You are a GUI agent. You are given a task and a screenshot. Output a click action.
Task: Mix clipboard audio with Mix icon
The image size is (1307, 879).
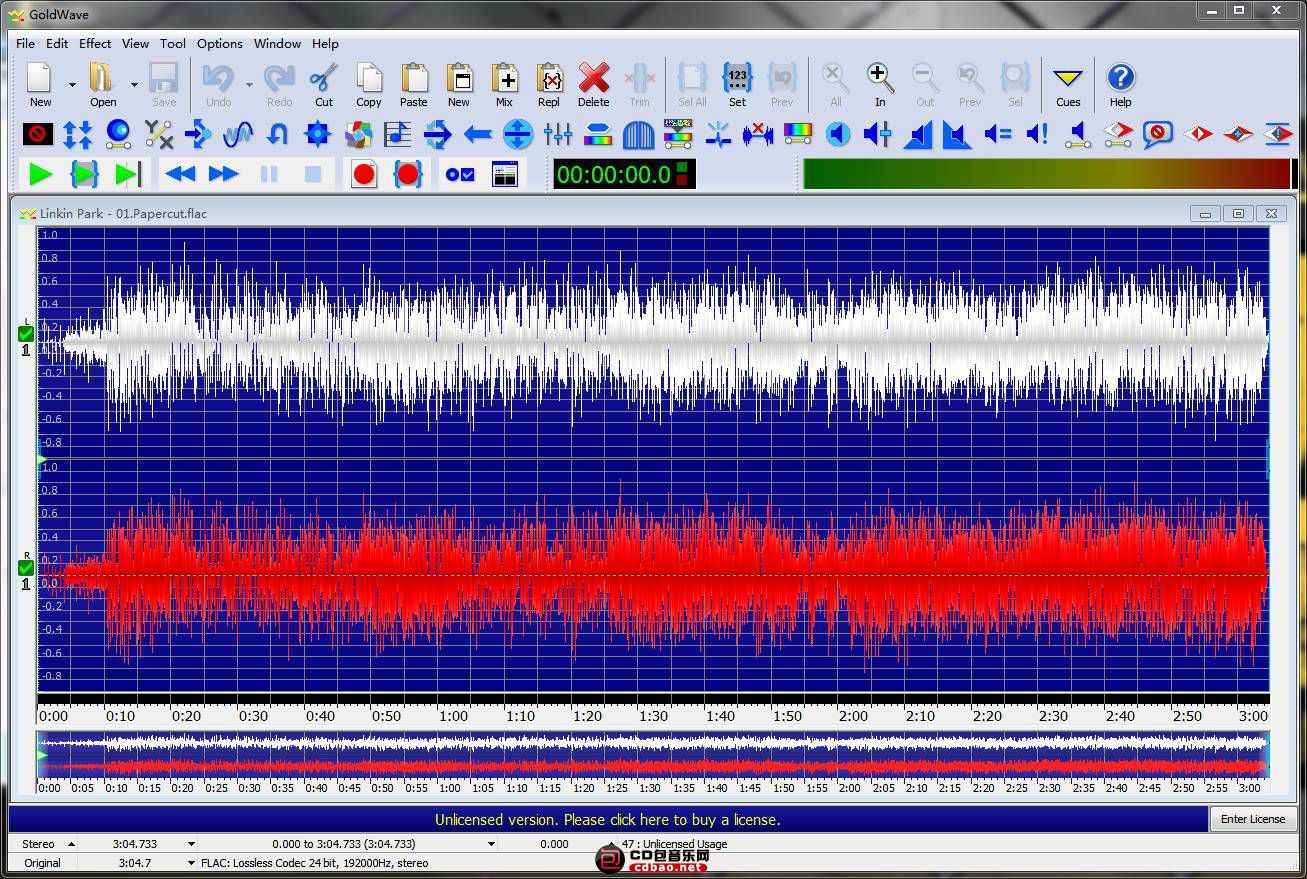click(x=504, y=84)
